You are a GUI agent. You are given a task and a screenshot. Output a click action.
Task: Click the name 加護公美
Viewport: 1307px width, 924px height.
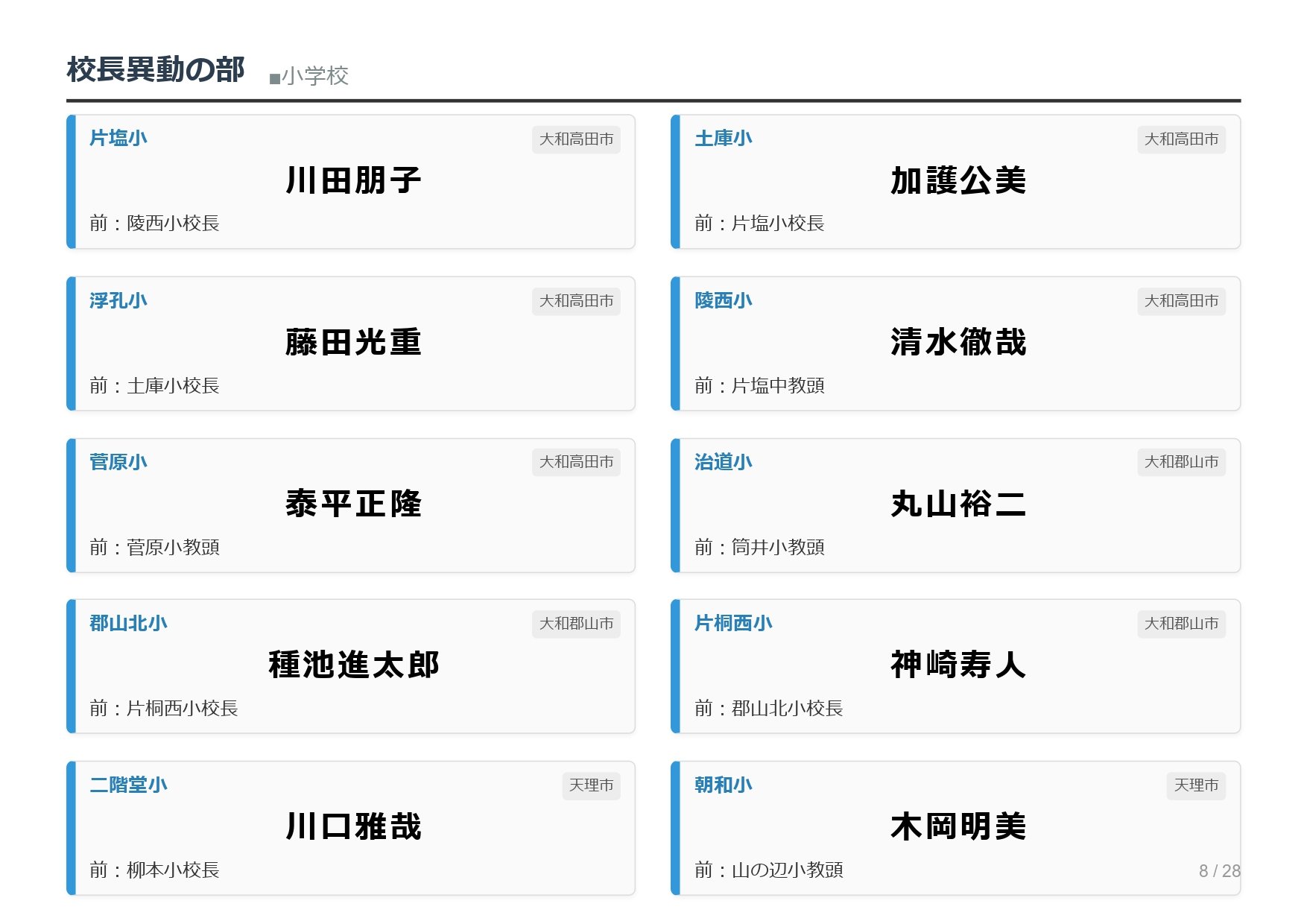(x=958, y=181)
